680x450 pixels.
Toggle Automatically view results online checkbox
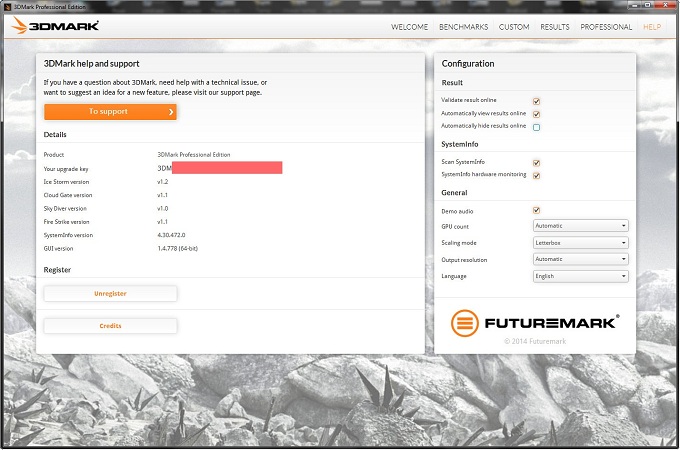(x=536, y=114)
